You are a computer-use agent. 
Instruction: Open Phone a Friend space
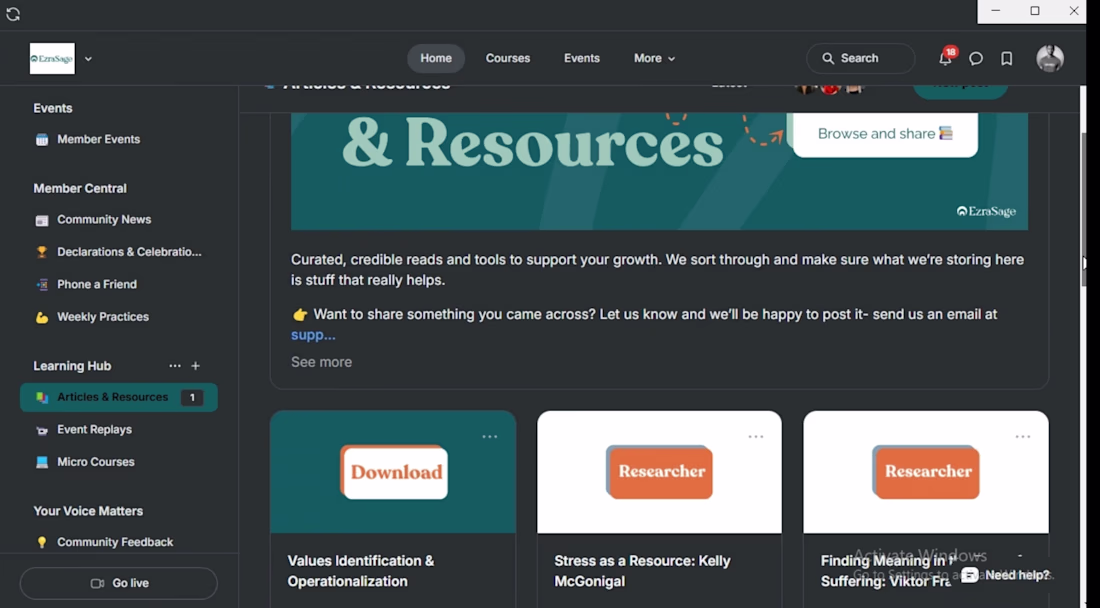point(119,284)
